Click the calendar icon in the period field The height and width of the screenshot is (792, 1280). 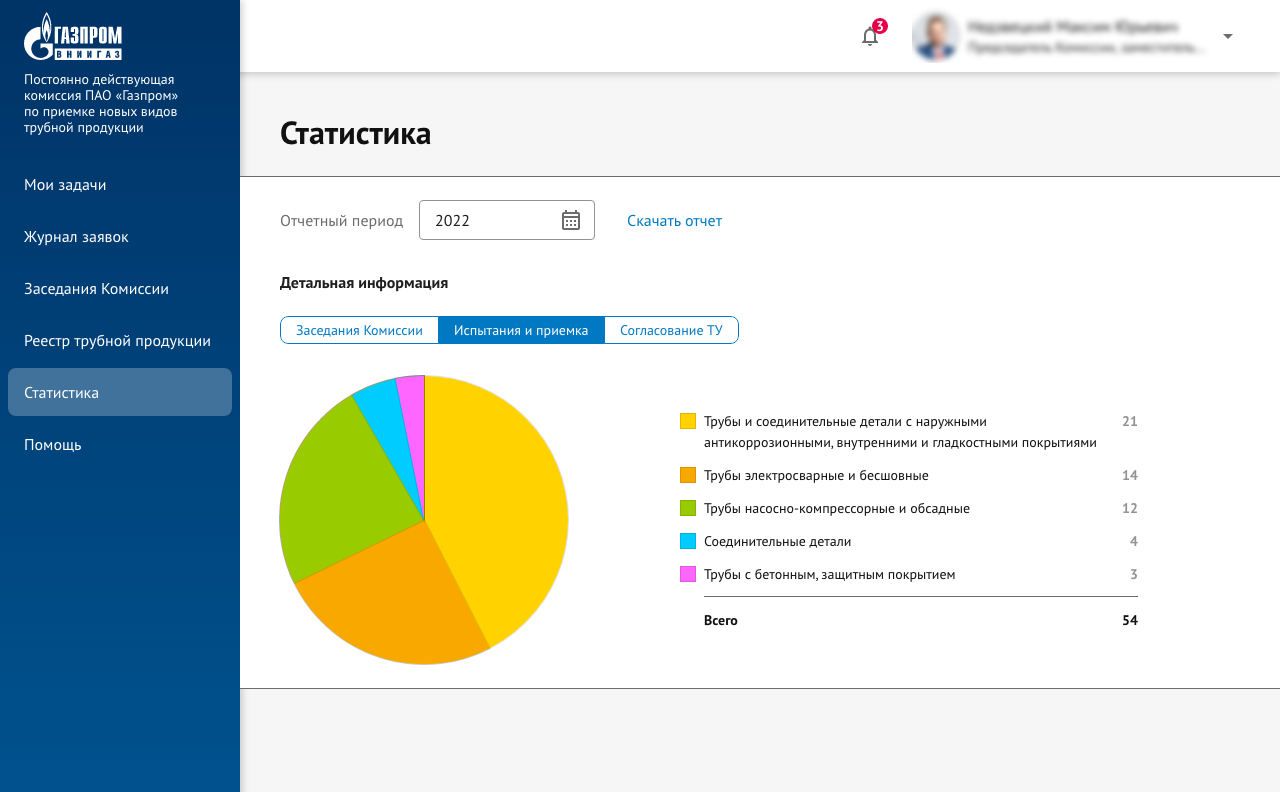pos(571,220)
